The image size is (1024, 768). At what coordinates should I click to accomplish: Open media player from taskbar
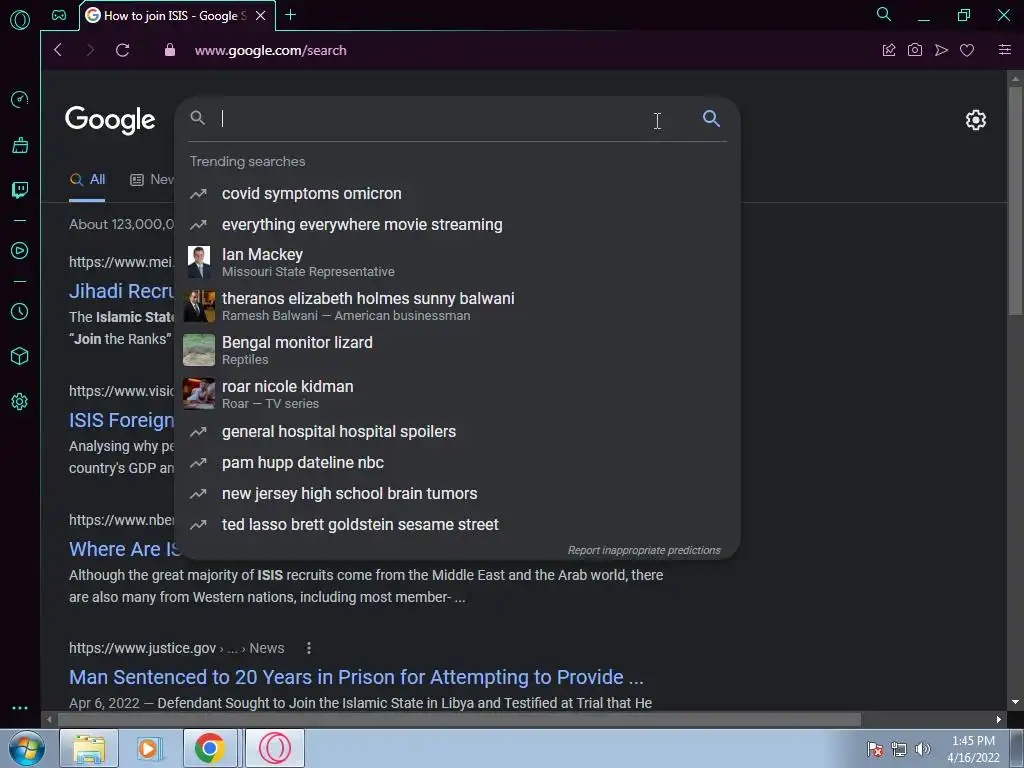click(150, 748)
